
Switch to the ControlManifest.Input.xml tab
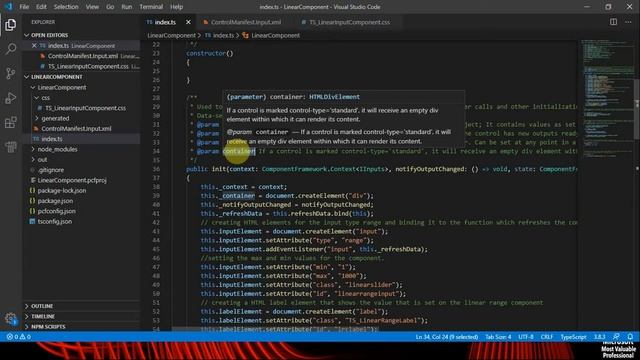click(246, 22)
